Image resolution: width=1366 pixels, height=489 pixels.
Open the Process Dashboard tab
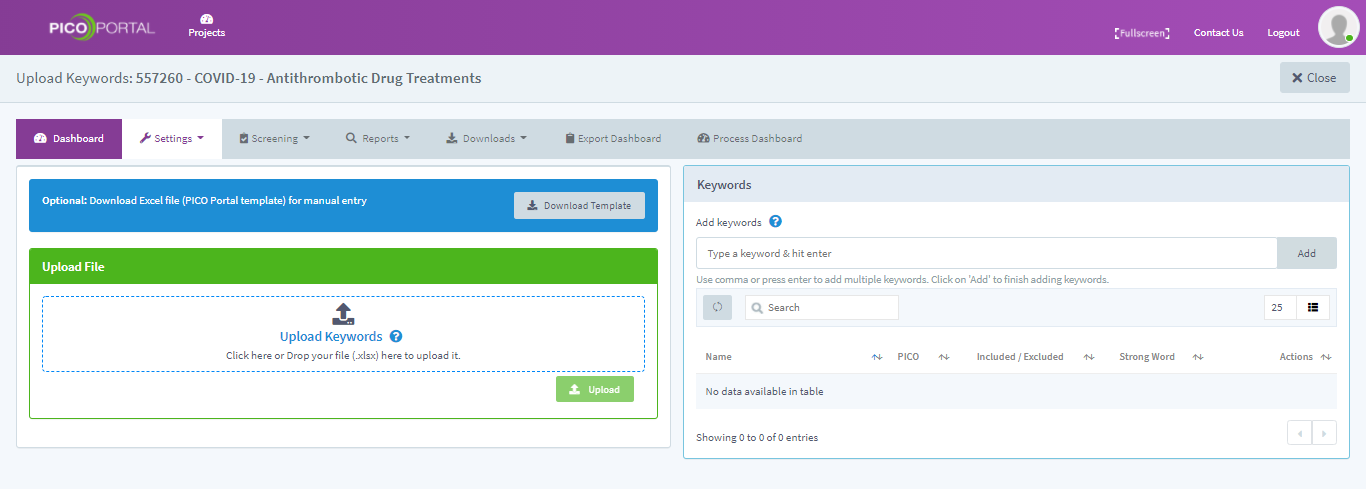750,139
